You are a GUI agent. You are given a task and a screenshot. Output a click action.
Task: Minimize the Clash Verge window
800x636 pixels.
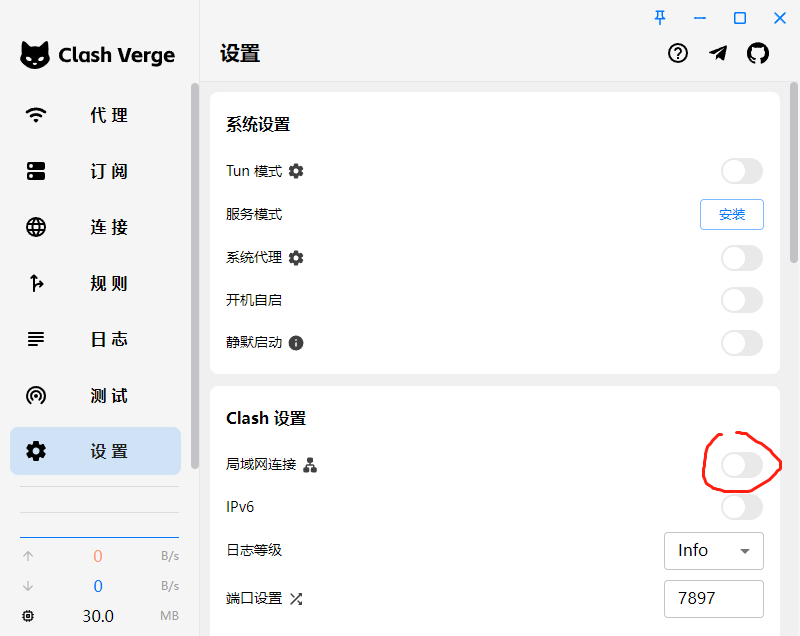700,18
